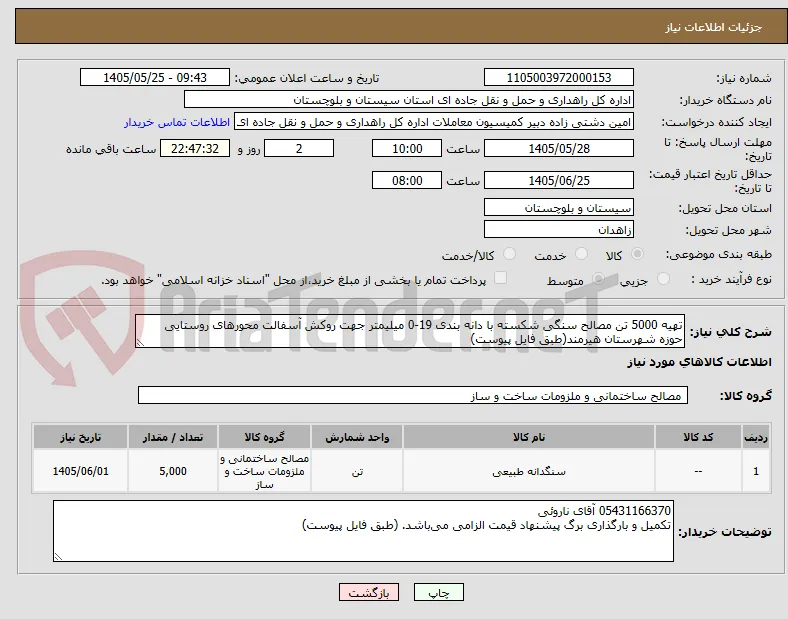Toggle the Islamic treasury payment checkbox

(x=501, y=278)
